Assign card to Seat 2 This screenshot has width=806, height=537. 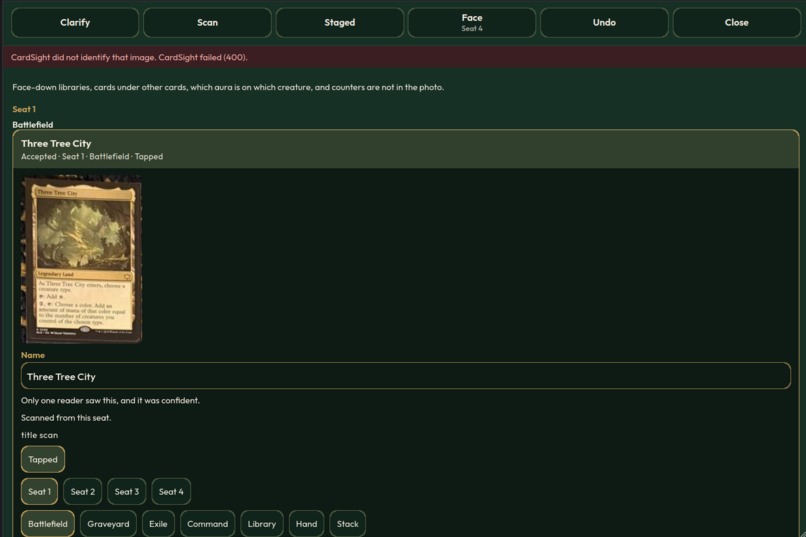point(83,492)
